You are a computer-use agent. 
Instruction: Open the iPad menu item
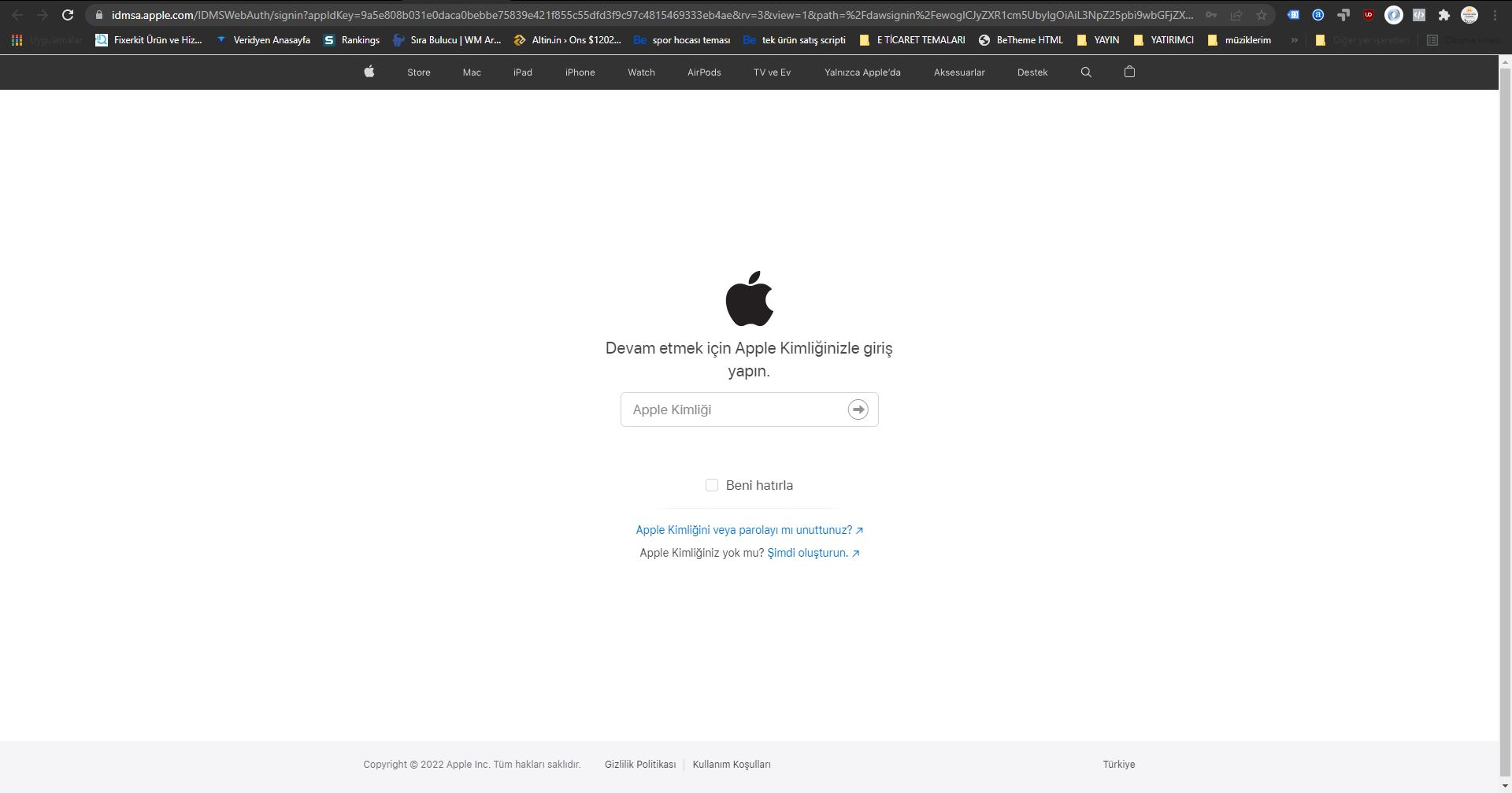point(523,72)
